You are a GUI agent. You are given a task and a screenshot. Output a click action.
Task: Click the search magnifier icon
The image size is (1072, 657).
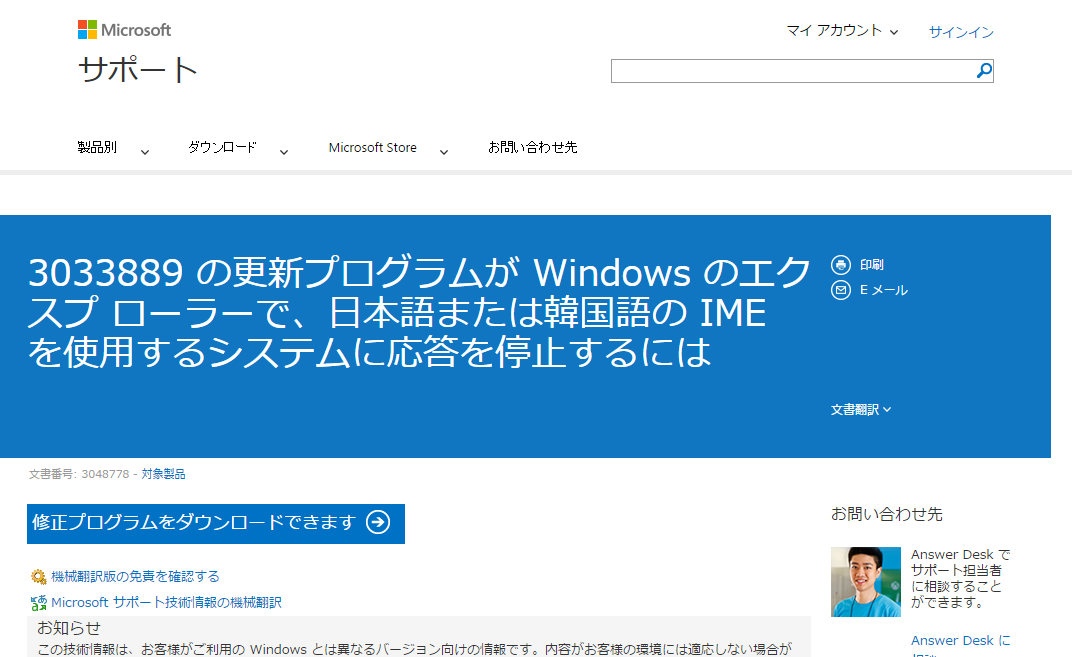[984, 70]
